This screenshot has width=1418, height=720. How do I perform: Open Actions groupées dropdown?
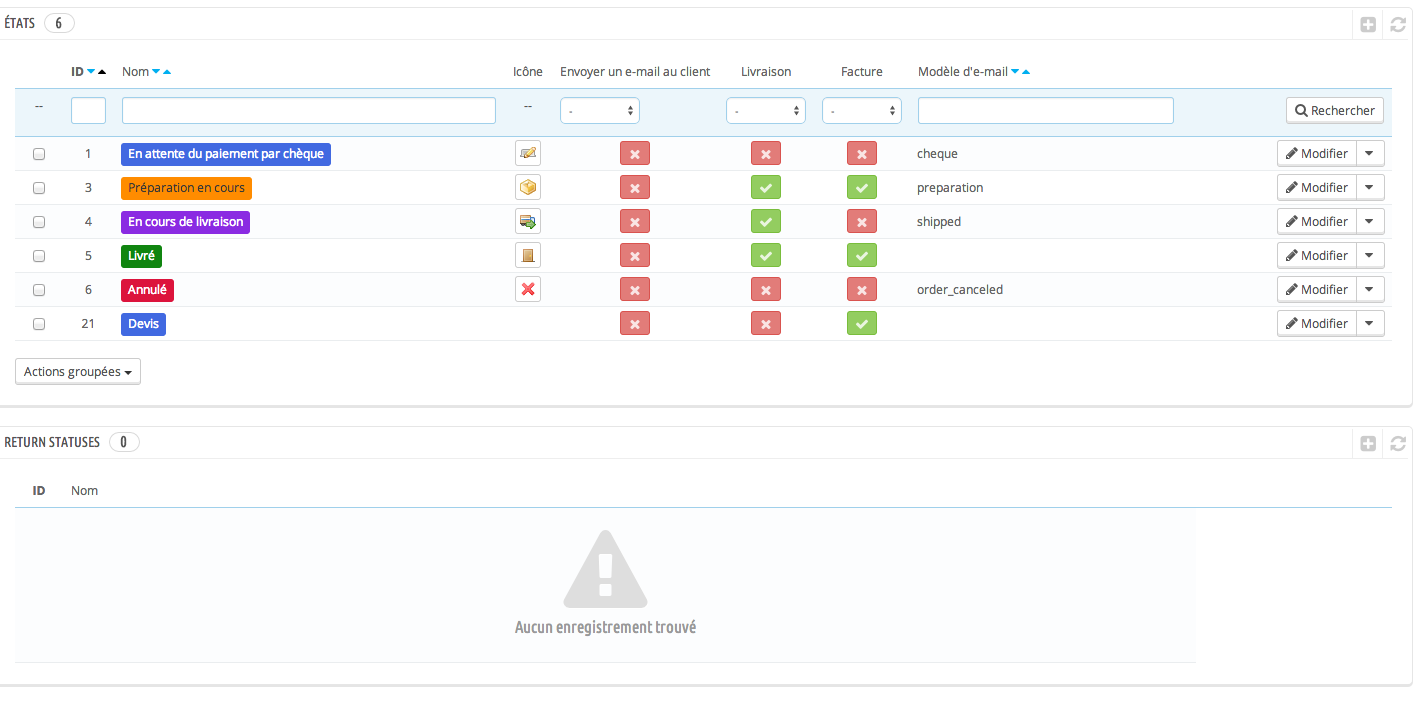click(x=78, y=371)
